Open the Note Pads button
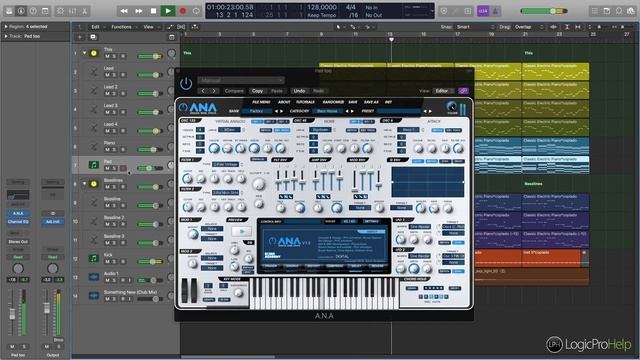 pyautogui.click(x=607, y=11)
